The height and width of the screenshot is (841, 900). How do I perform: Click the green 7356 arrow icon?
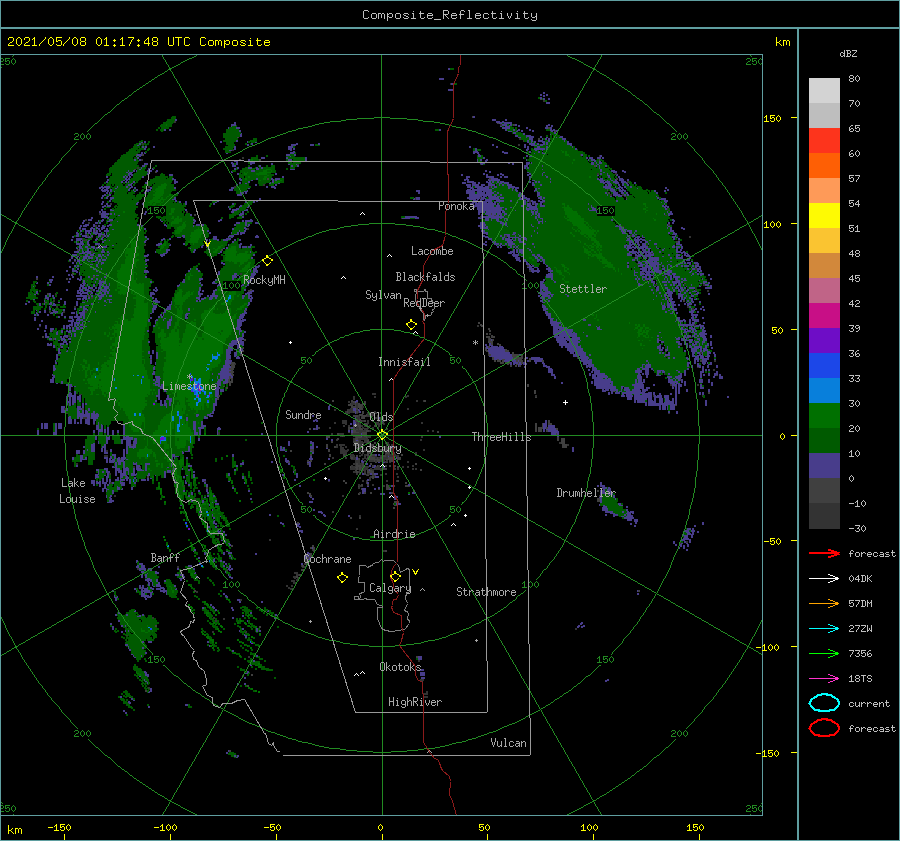click(x=824, y=653)
